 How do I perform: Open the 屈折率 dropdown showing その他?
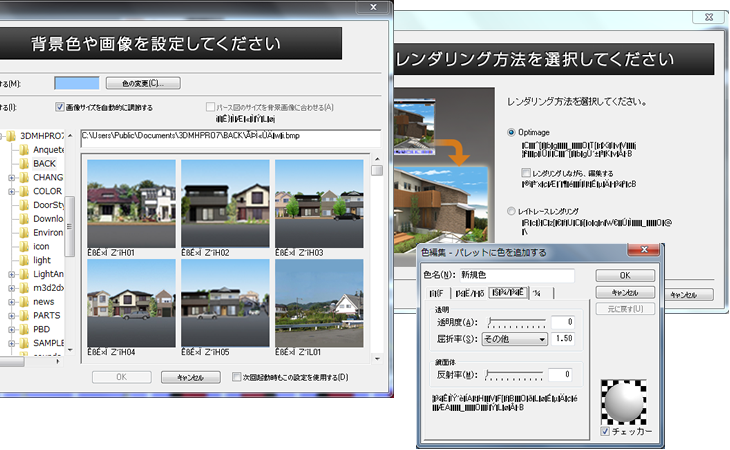(x=515, y=339)
